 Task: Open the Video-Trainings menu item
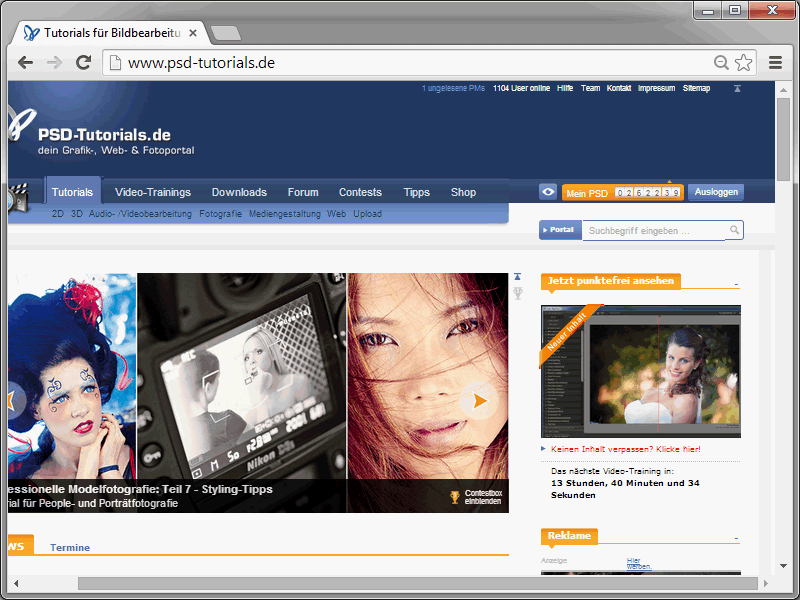(153, 192)
